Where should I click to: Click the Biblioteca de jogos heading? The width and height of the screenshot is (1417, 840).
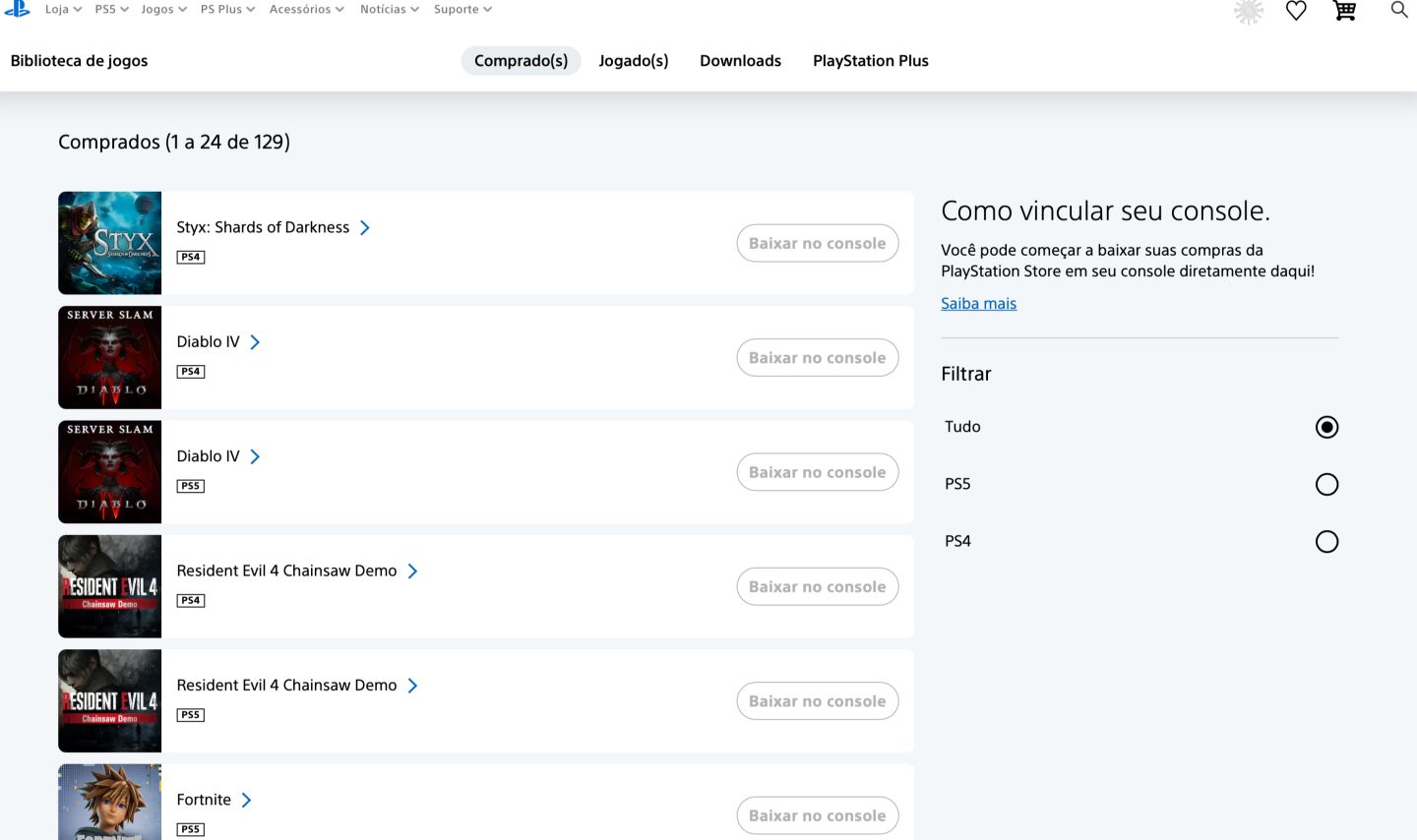[80, 61]
